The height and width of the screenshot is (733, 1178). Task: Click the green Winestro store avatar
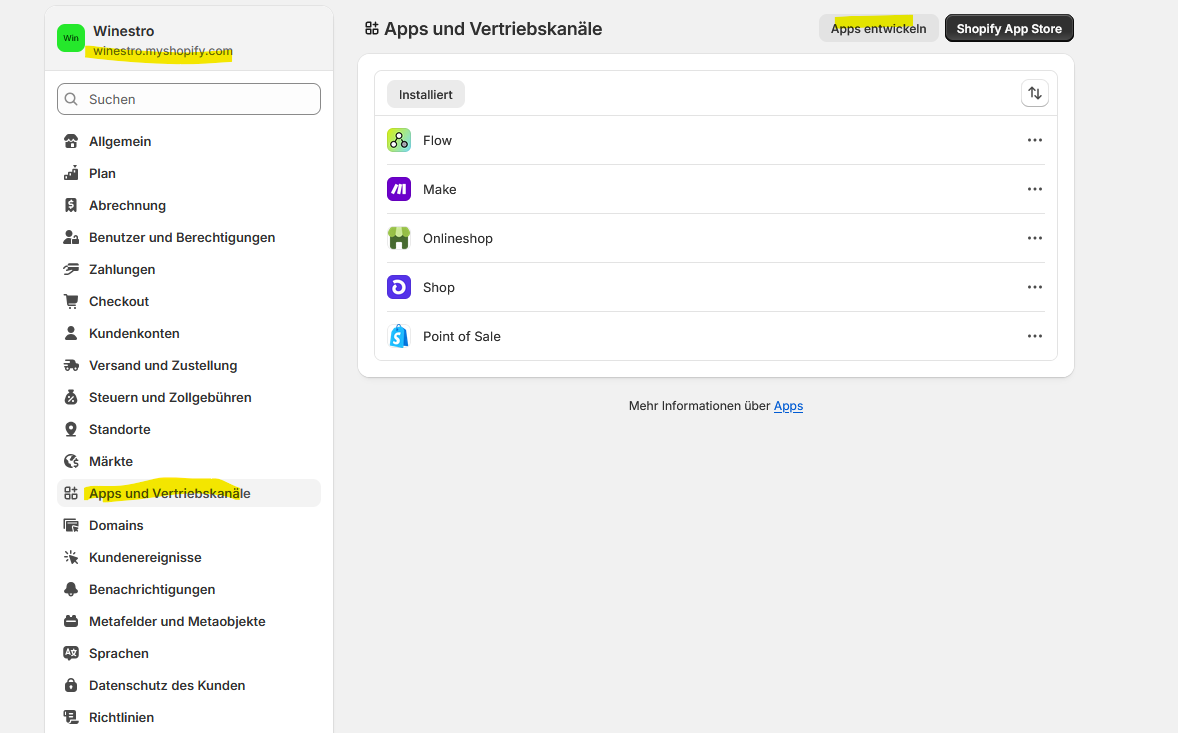tap(71, 38)
